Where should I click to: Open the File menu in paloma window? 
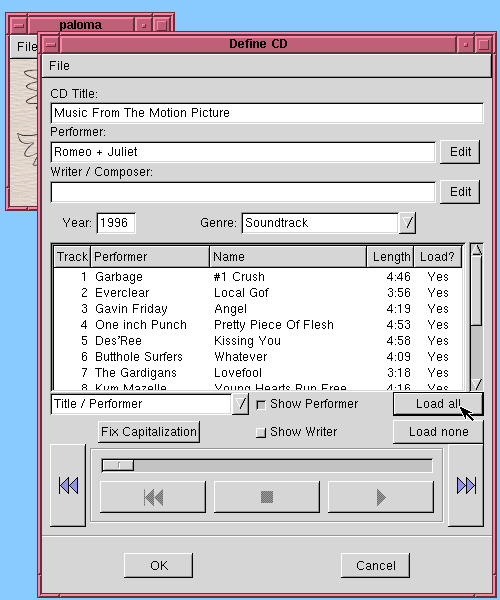point(27,47)
